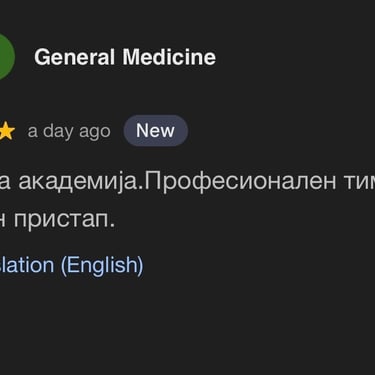375x375 pixels.
Task: Click the word 'пристап.' in review
Action: tap(64, 220)
